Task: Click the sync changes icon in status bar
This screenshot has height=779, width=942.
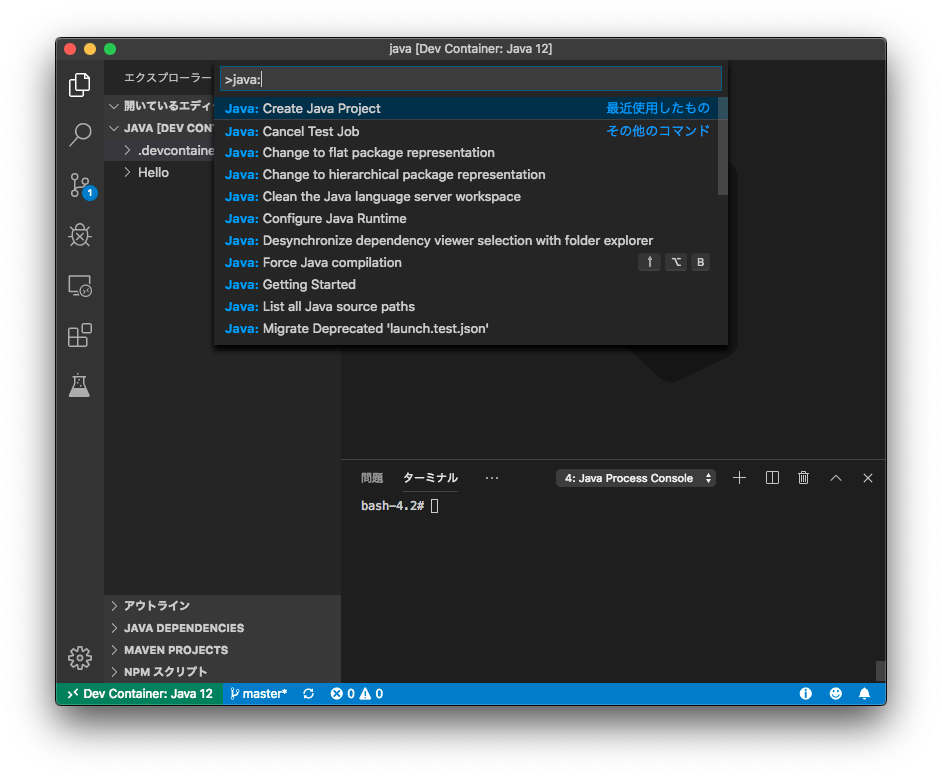Action: [309, 694]
